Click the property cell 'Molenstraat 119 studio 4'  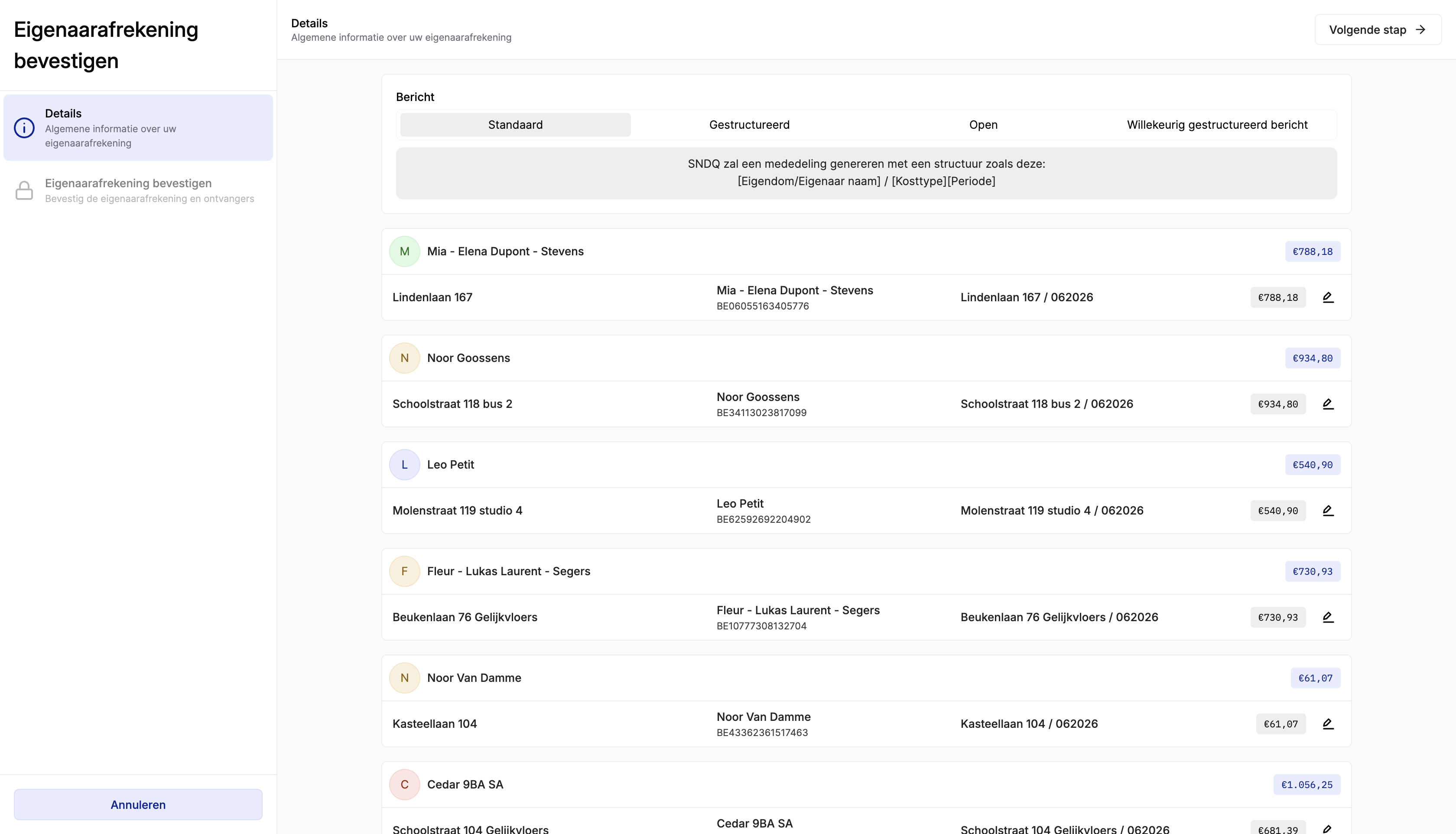(x=458, y=510)
